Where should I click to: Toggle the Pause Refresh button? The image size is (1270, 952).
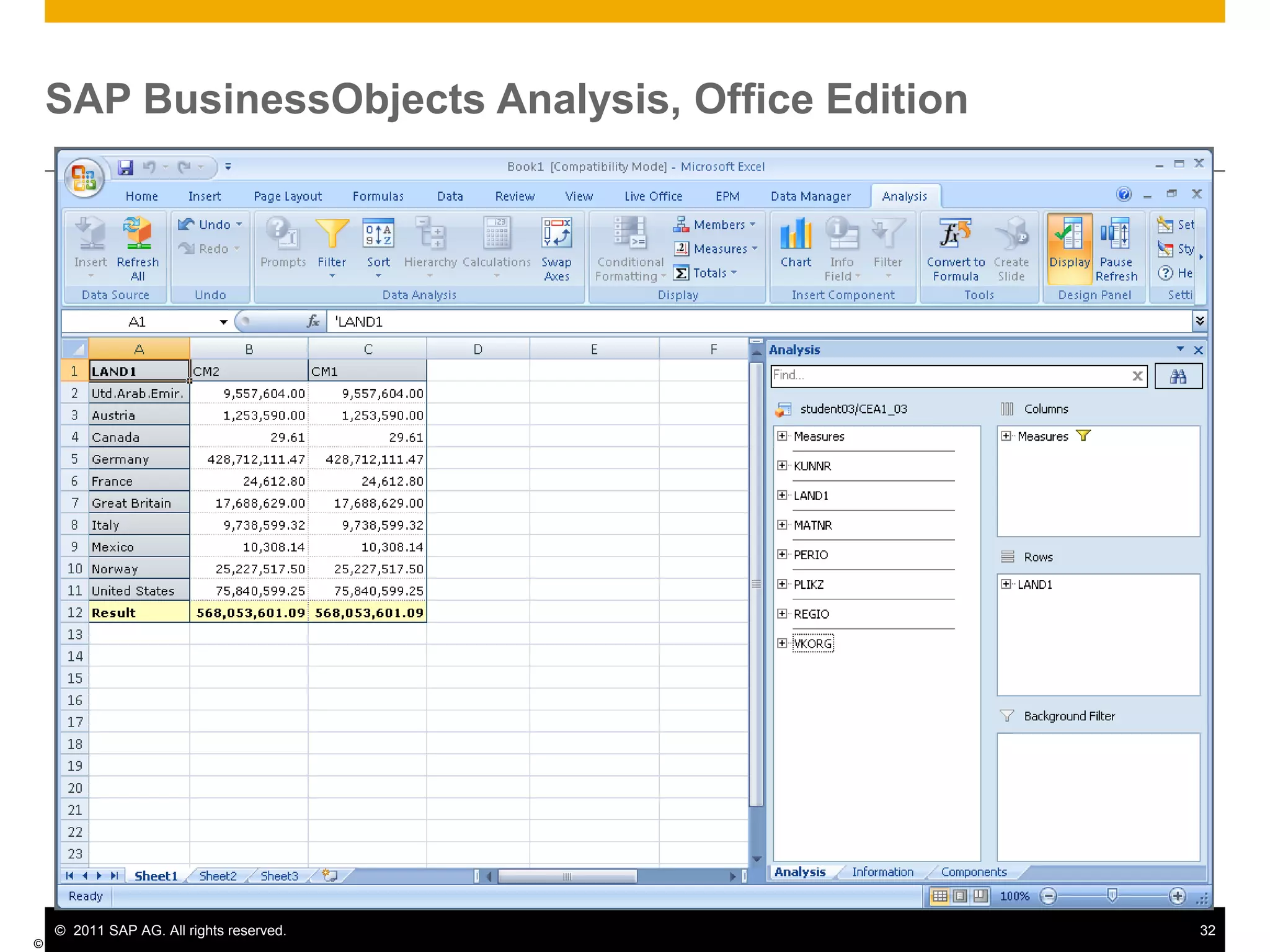[1116, 248]
